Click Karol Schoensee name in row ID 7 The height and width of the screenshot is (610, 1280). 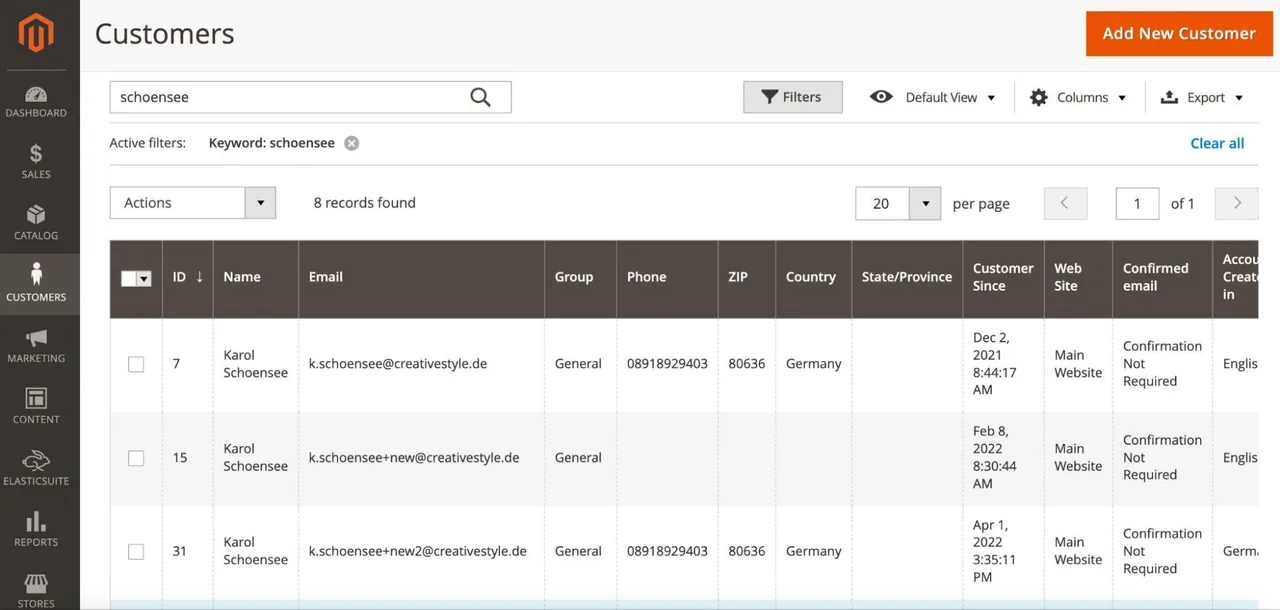pyautogui.click(x=255, y=364)
